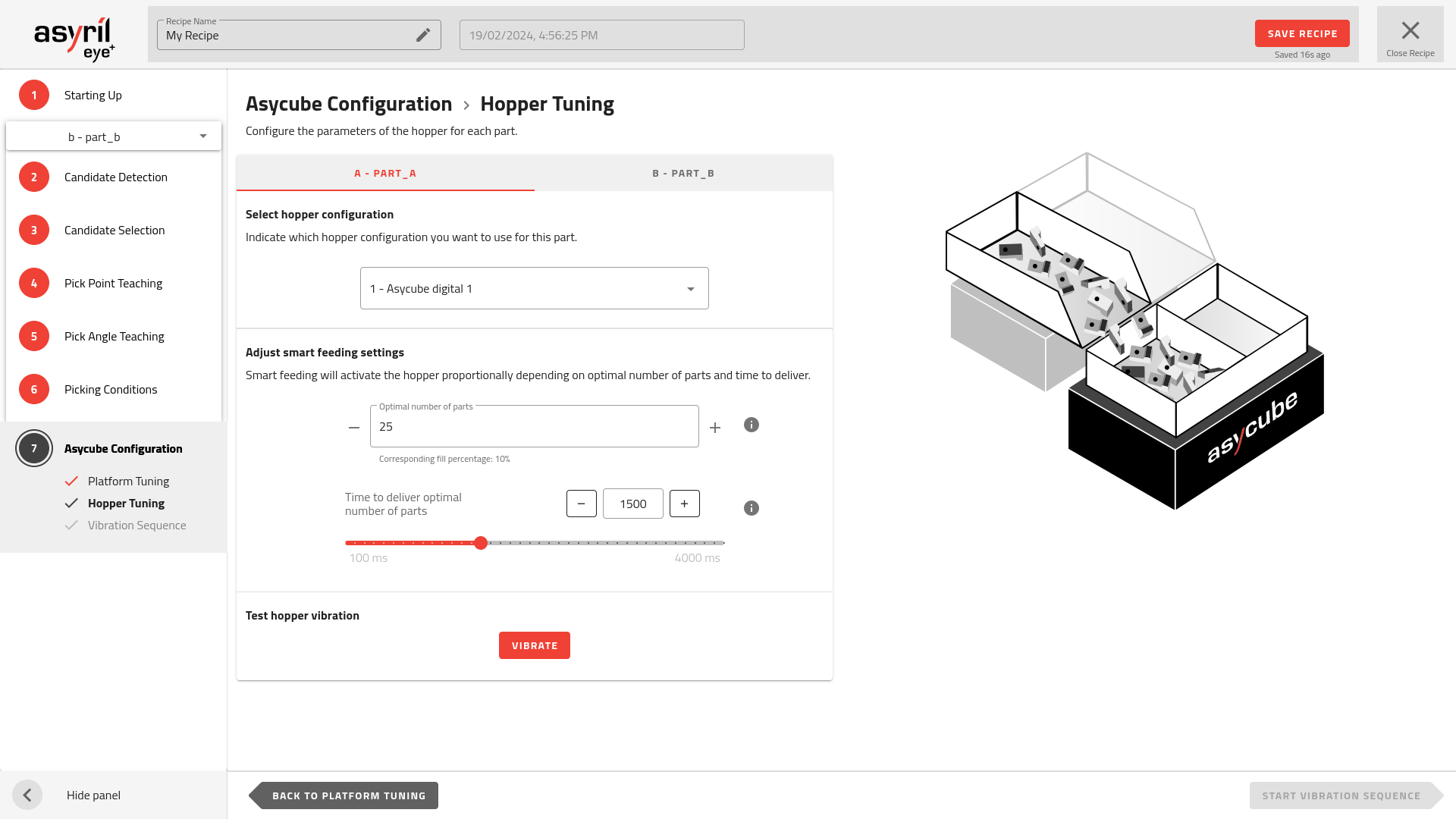
Task: Select step 2 Candidate Detection in the sidebar
Action: 115,177
